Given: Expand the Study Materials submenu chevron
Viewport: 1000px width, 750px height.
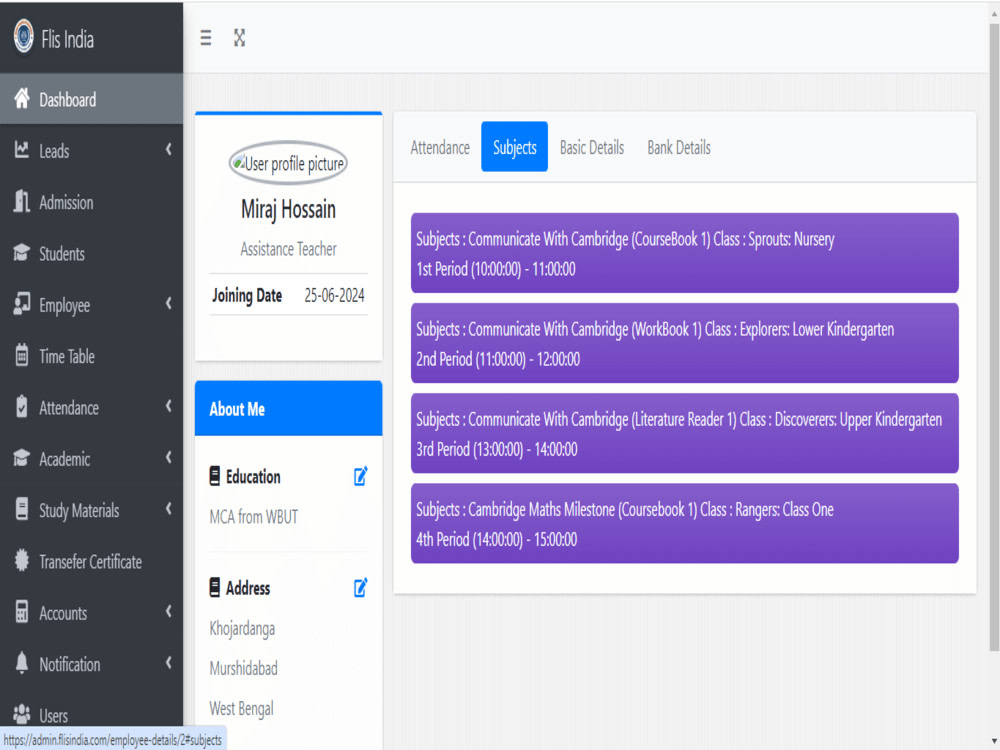Looking at the screenshot, I should [168, 510].
